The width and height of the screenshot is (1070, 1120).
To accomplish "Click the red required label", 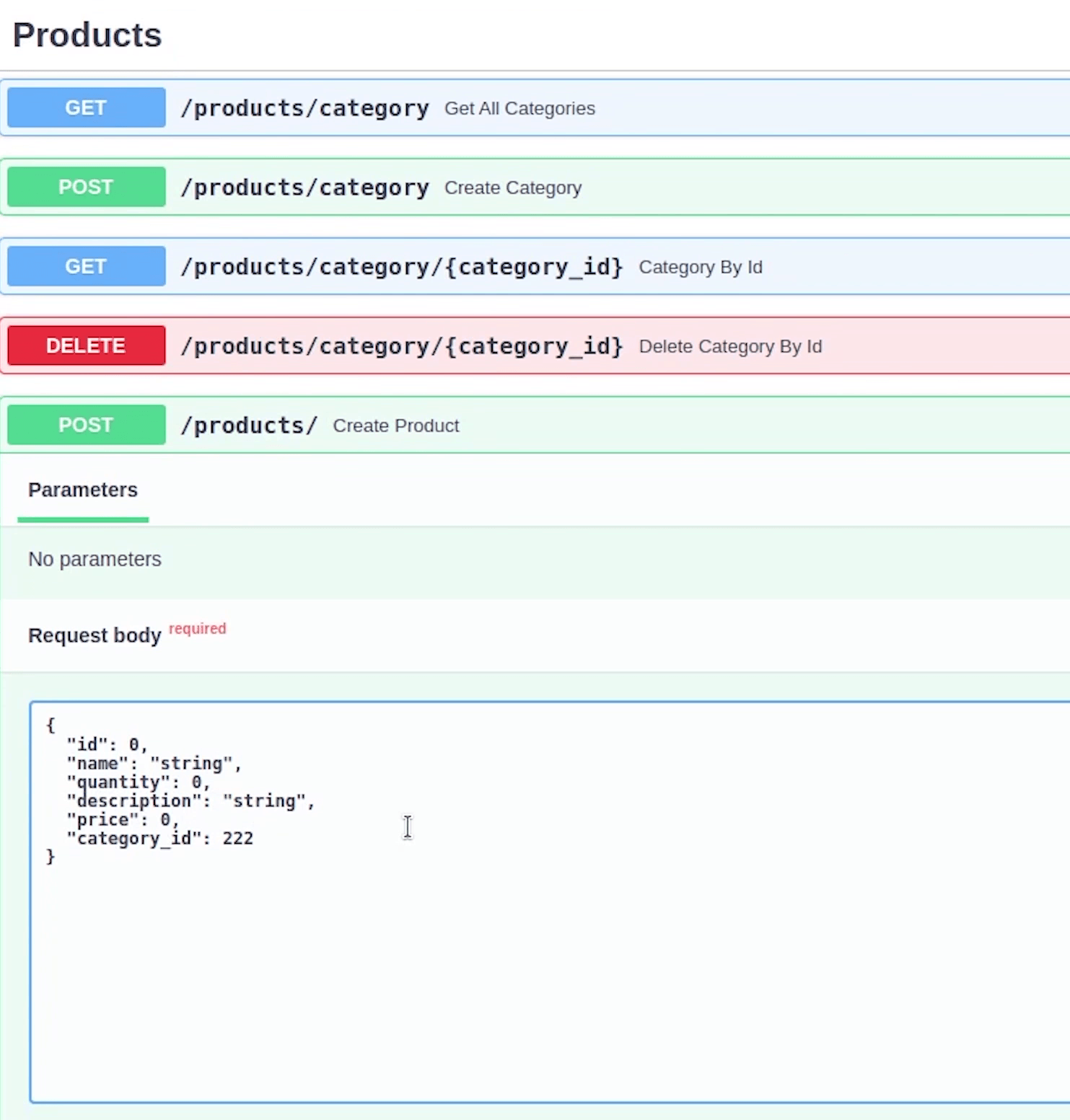I will (x=197, y=628).
